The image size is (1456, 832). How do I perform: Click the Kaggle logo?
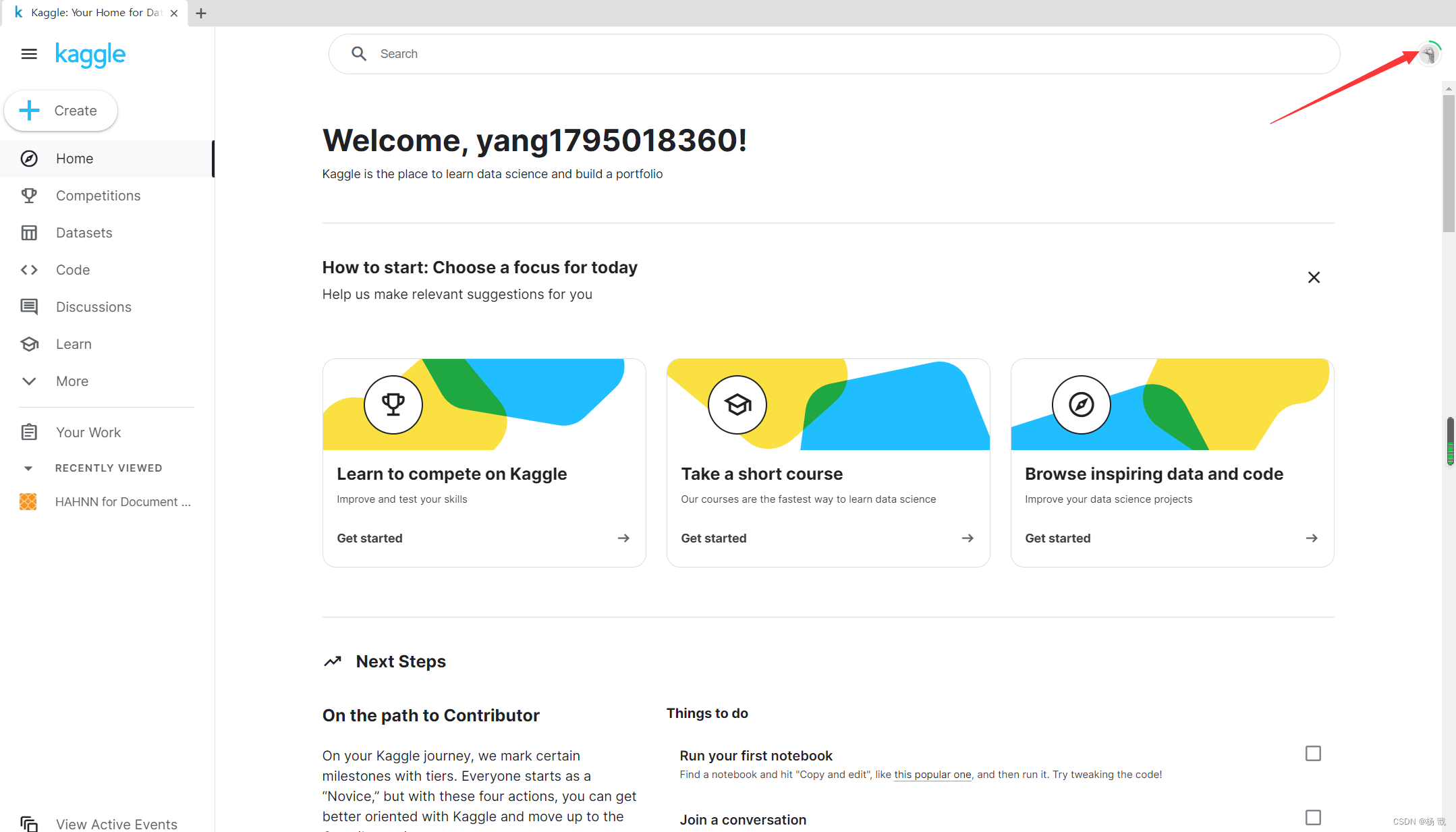pyautogui.click(x=90, y=54)
